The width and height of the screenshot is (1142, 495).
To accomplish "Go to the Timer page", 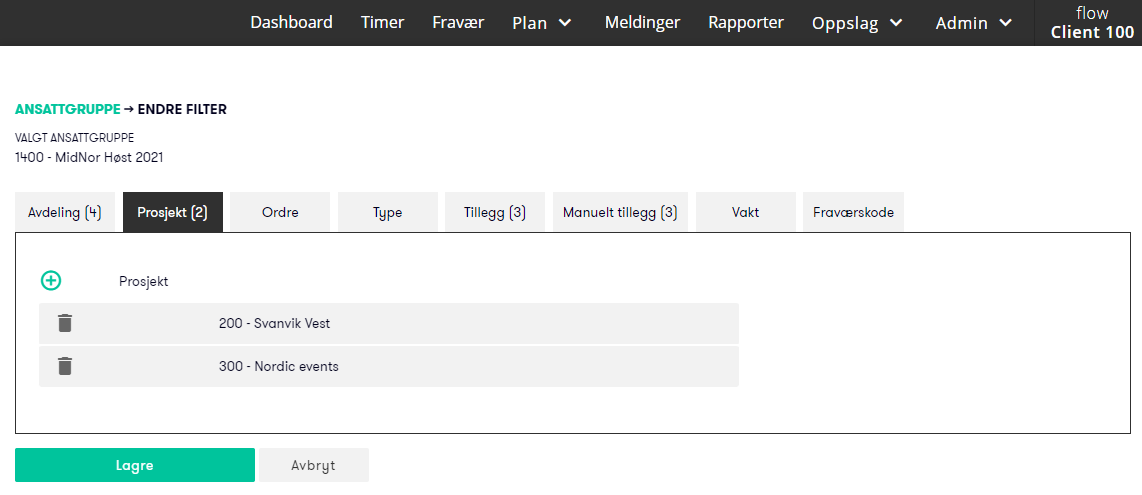I will (382, 22).
